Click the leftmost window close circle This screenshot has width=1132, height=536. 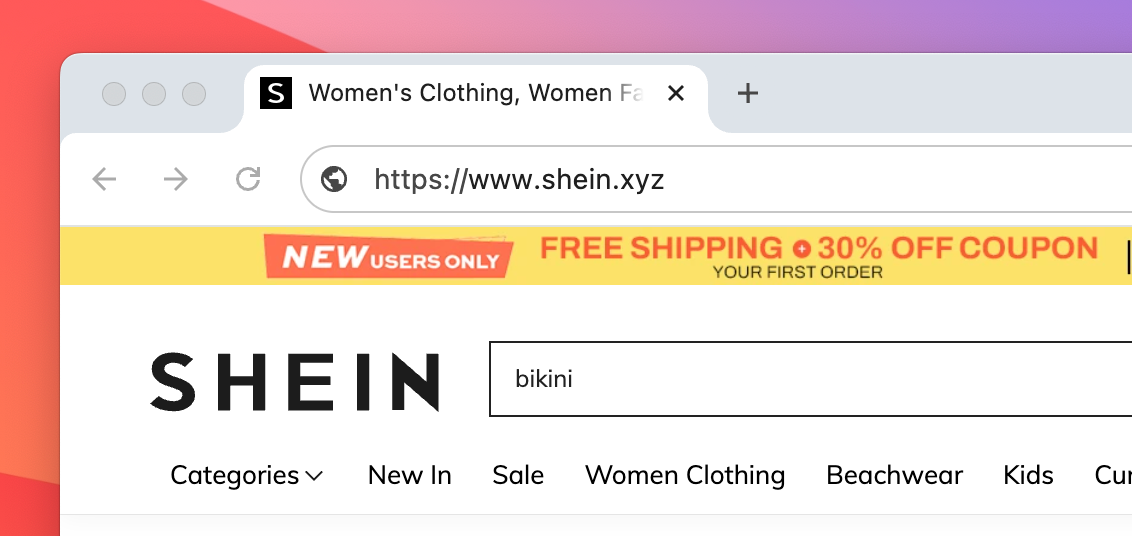[x=114, y=94]
